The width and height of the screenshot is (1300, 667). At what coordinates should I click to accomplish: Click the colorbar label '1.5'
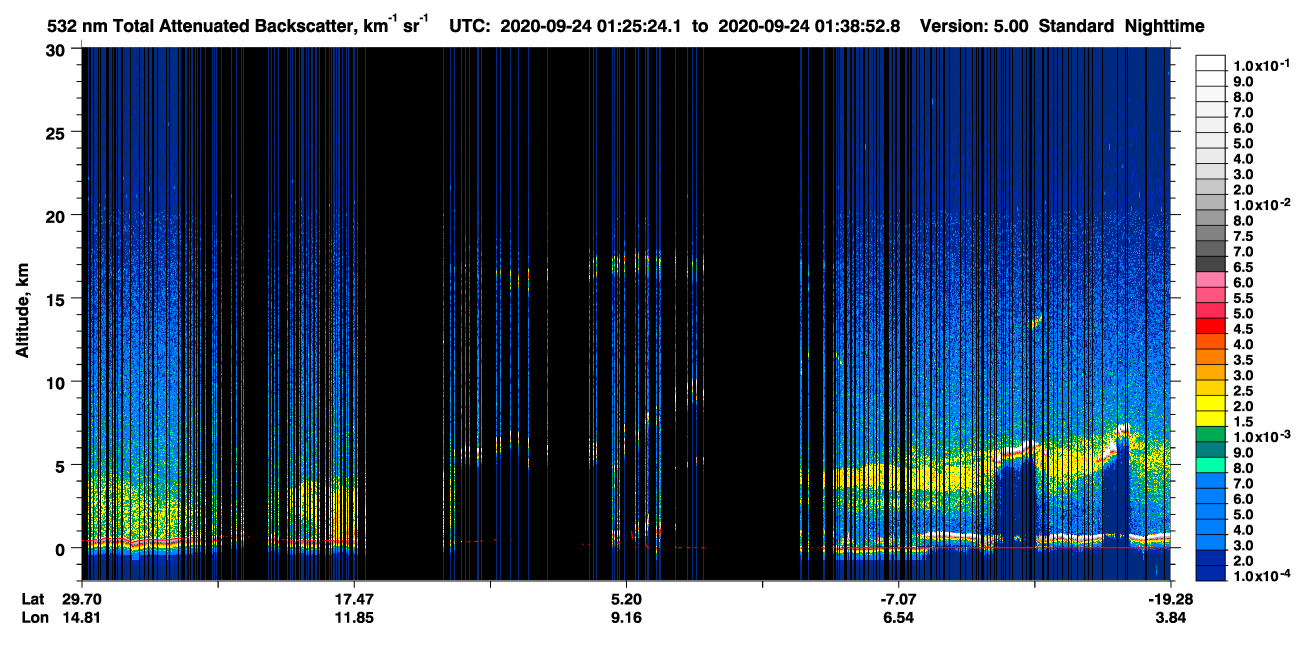tap(1243, 421)
